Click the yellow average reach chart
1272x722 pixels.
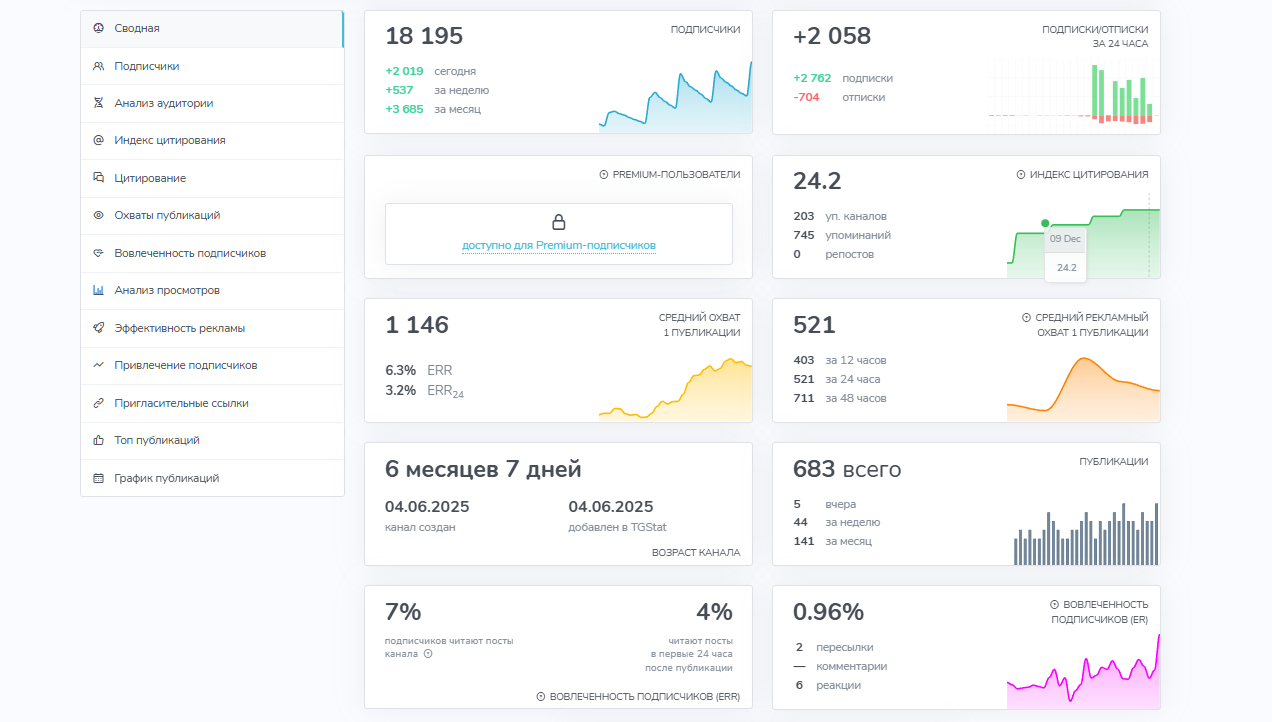(x=675, y=389)
